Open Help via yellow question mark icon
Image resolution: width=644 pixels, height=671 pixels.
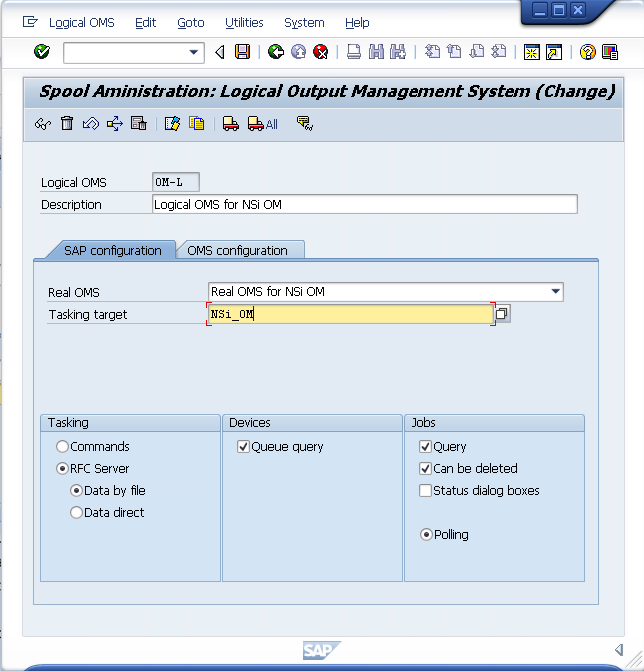point(587,52)
